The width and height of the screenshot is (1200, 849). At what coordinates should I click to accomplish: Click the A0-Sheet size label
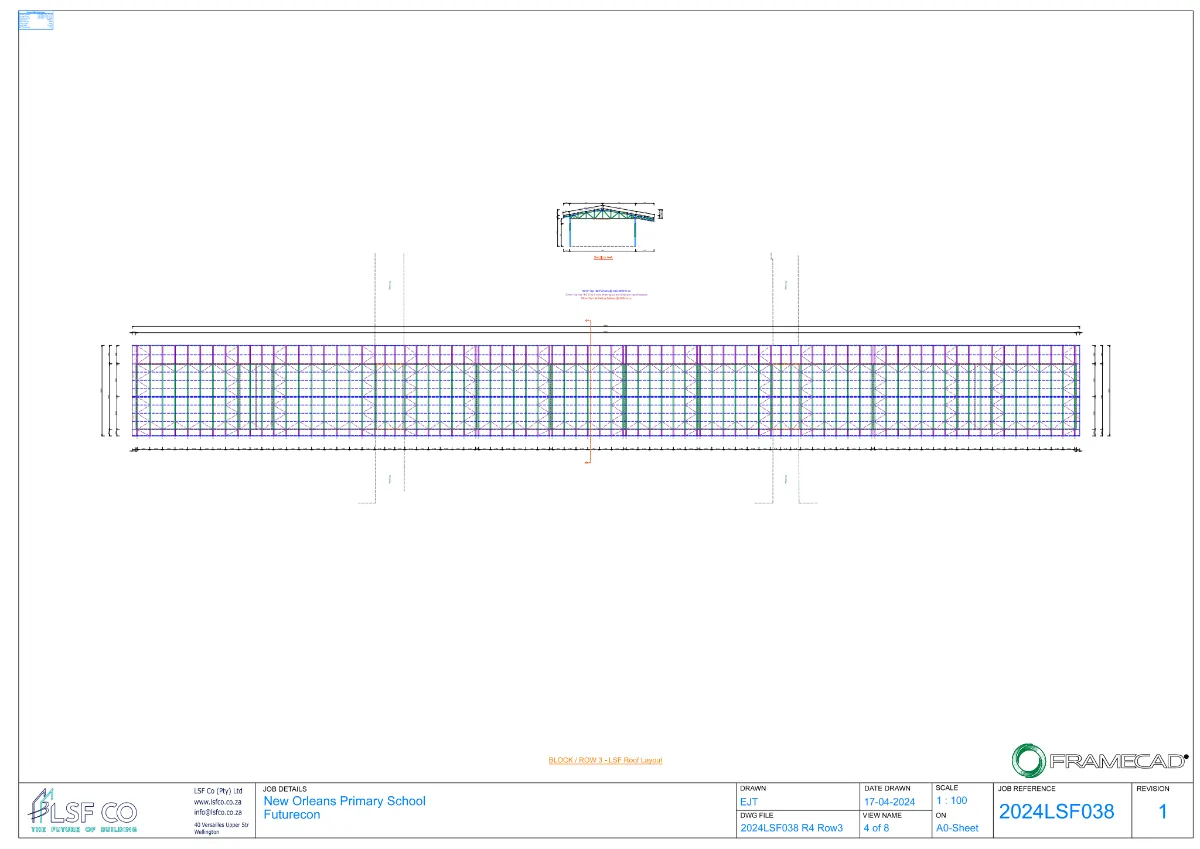957,828
